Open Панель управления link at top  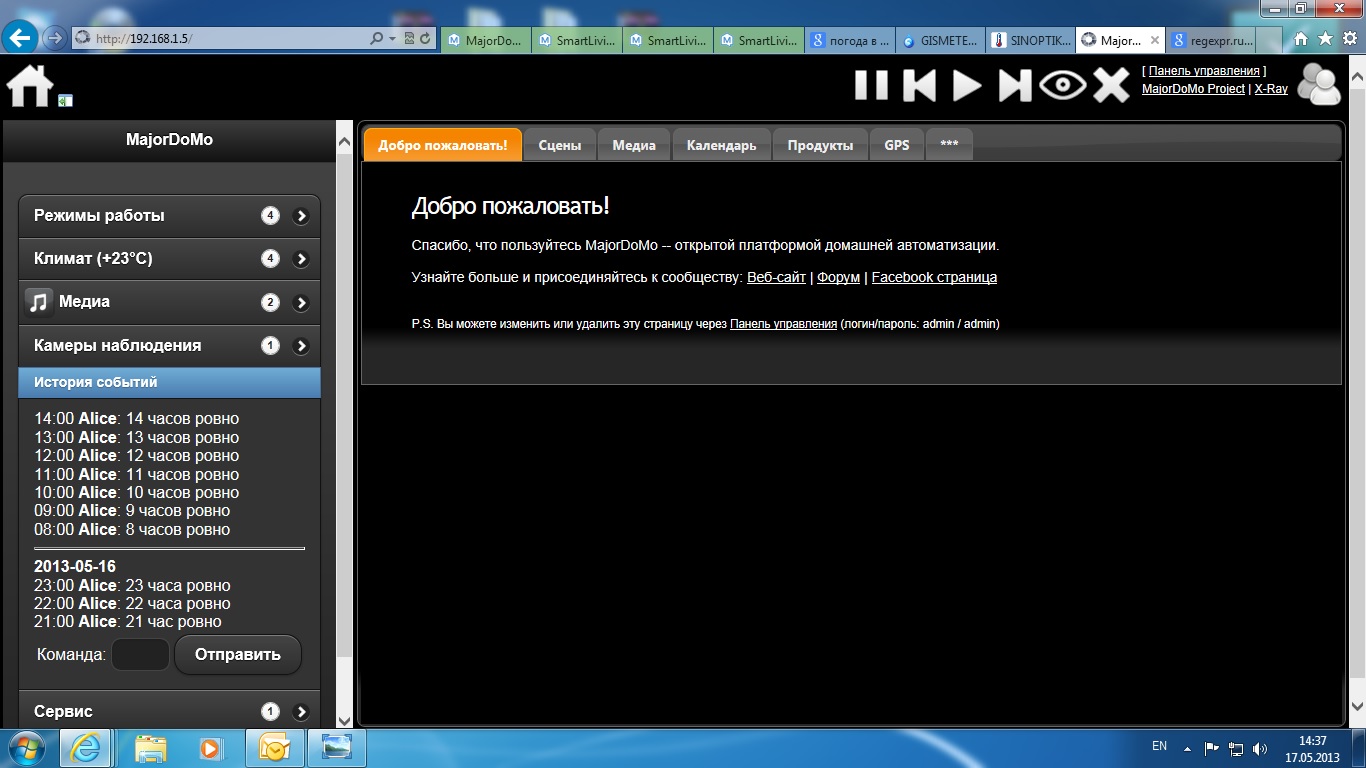tap(1204, 71)
